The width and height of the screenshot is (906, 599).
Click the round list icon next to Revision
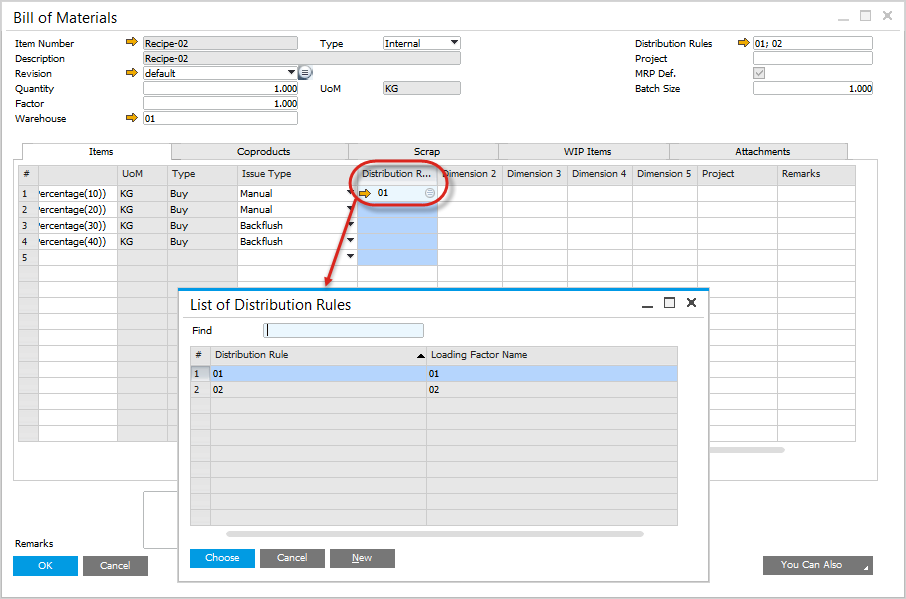(x=305, y=73)
